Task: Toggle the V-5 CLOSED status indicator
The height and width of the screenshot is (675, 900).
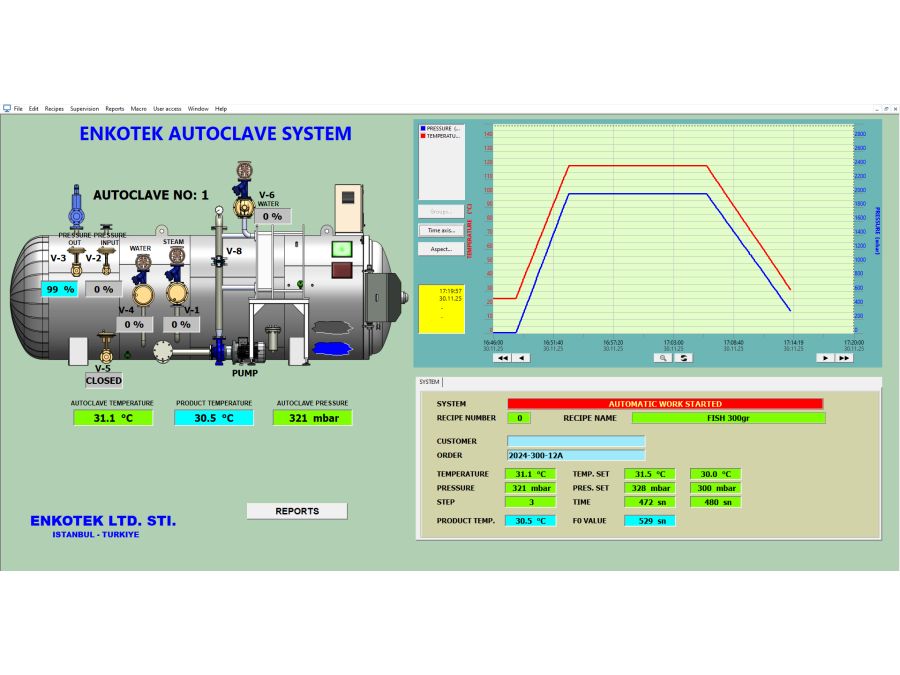Action: click(103, 380)
